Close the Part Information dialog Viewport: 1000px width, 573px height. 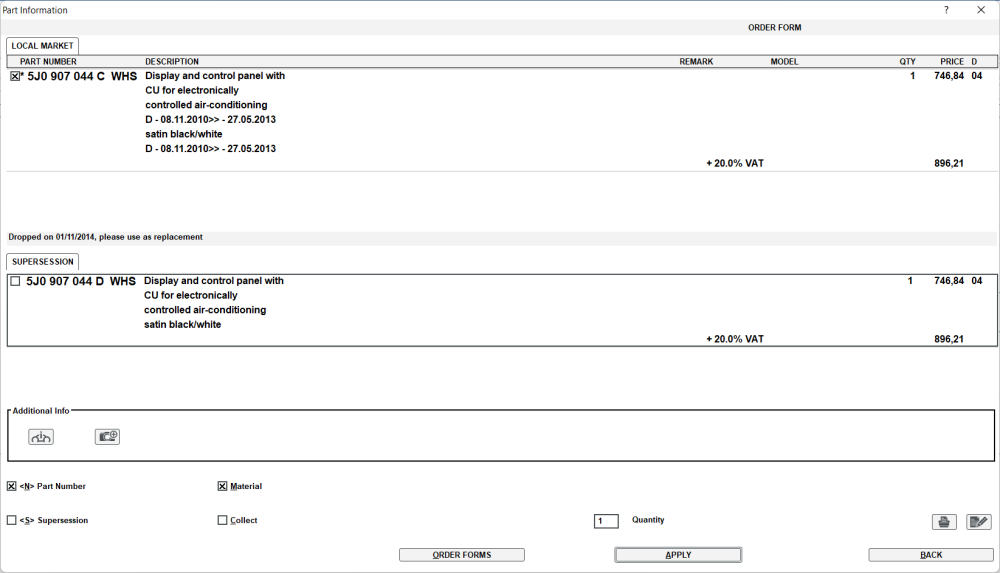pyautogui.click(x=981, y=10)
